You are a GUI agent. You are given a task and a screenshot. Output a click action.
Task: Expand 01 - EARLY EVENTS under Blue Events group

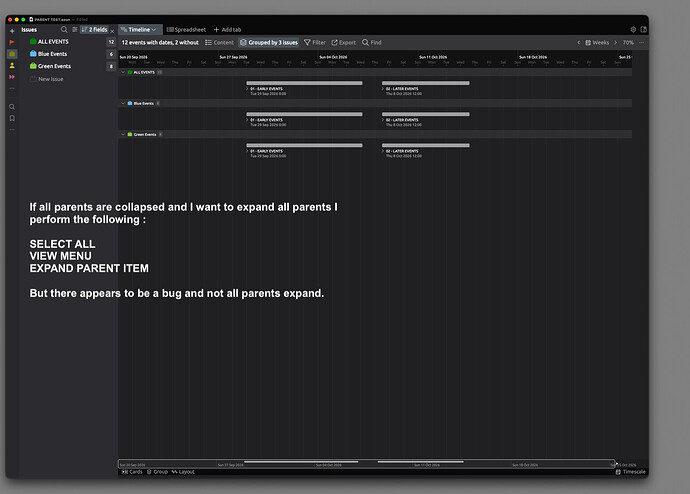tap(248, 120)
